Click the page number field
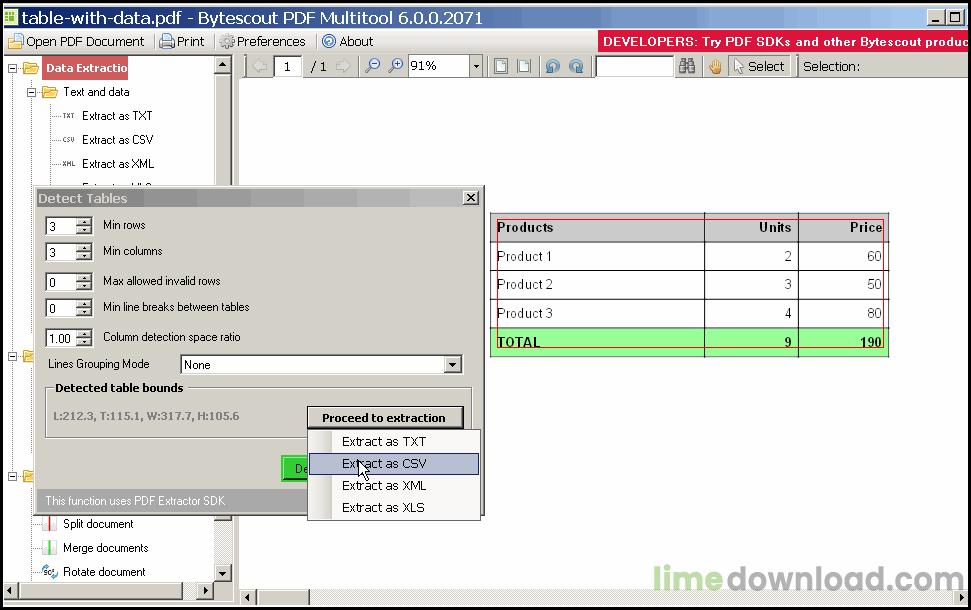The width and height of the screenshot is (971, 610). (287, 66)
